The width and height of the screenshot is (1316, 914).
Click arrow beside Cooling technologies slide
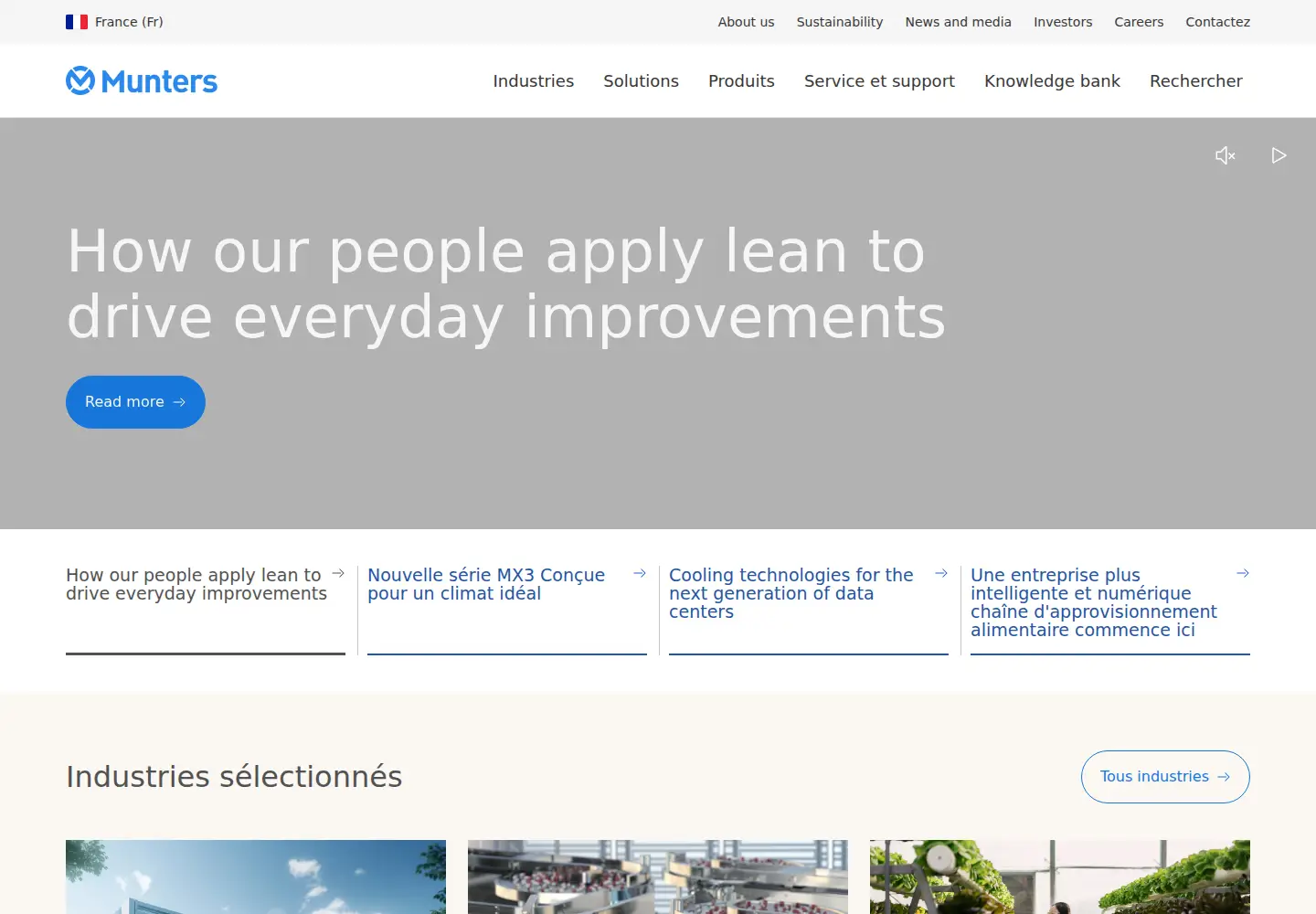coord(941,573)
